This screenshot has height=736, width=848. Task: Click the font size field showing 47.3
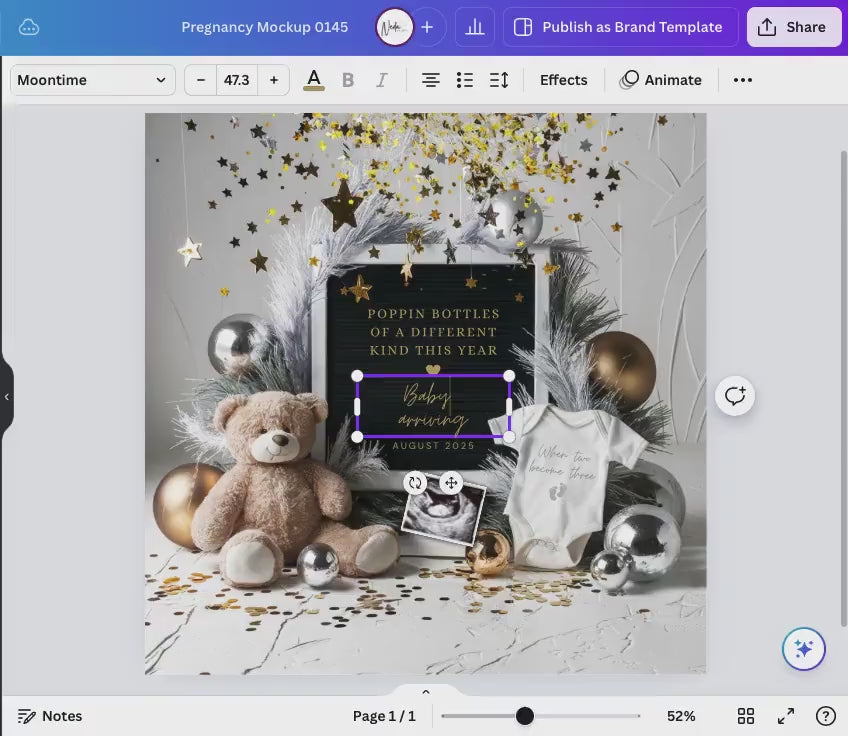pyautogui.click(x=237, y=80)
